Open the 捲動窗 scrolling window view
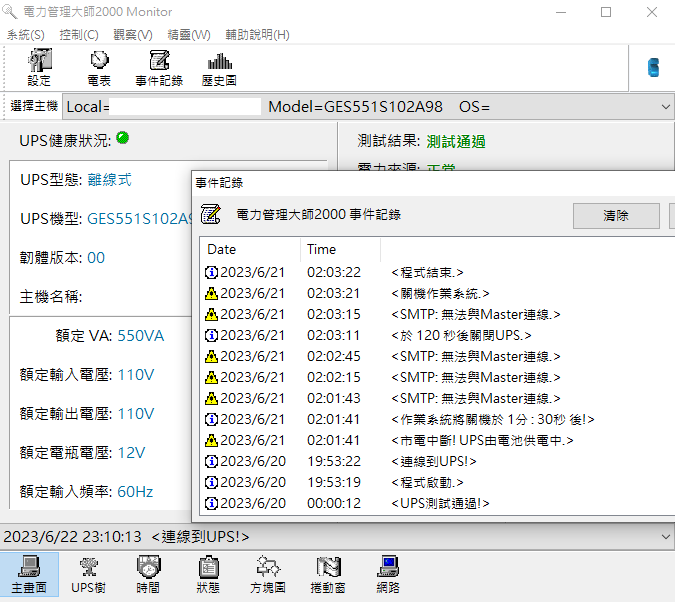Image resolution: width=675 pixels, height=602 pixels. tap(329, 575)
